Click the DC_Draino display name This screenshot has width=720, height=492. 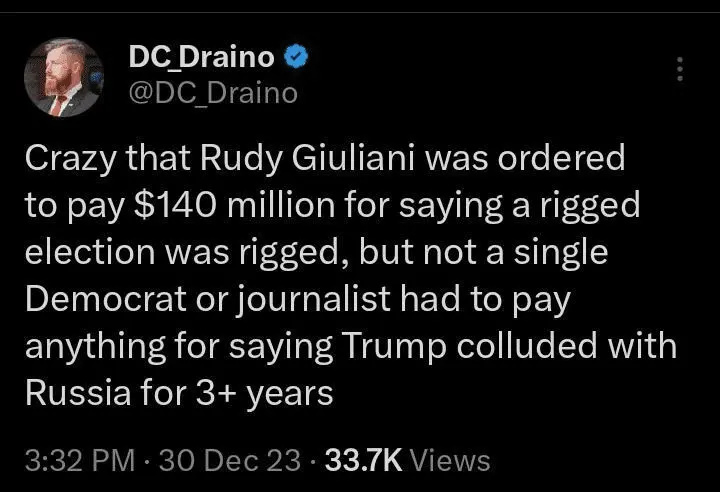[x=201, y=59]
